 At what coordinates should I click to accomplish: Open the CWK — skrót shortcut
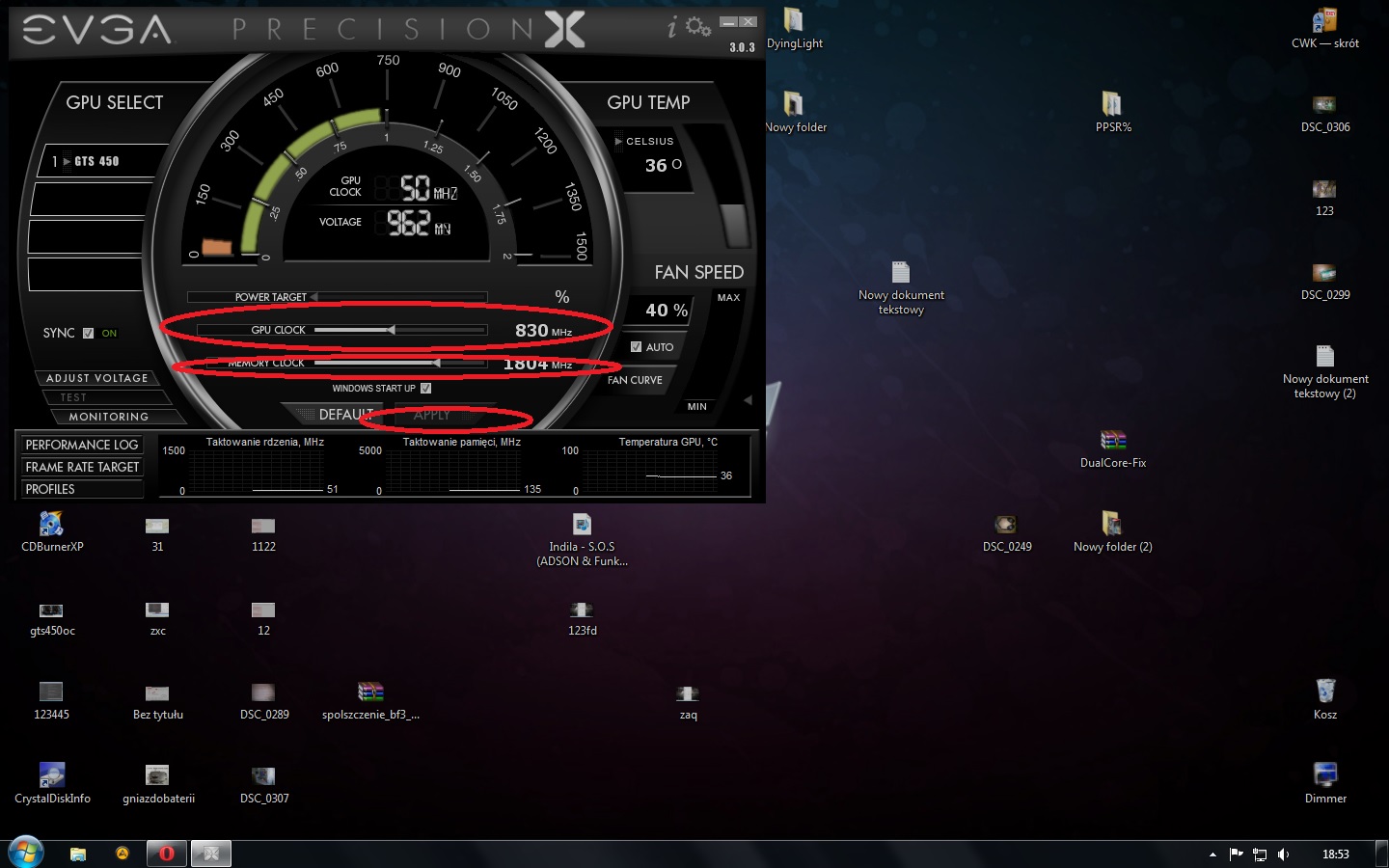(1325, 29)
